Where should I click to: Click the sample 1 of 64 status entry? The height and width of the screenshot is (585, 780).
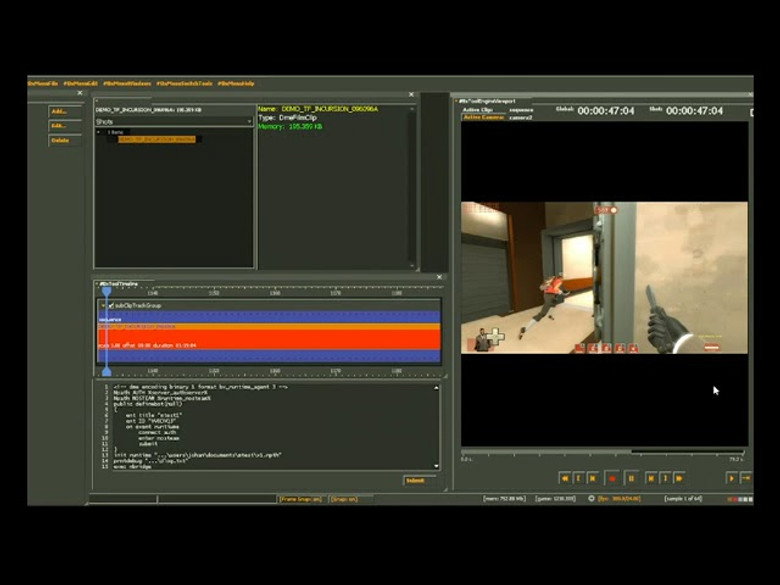click(x=683, y=498)
